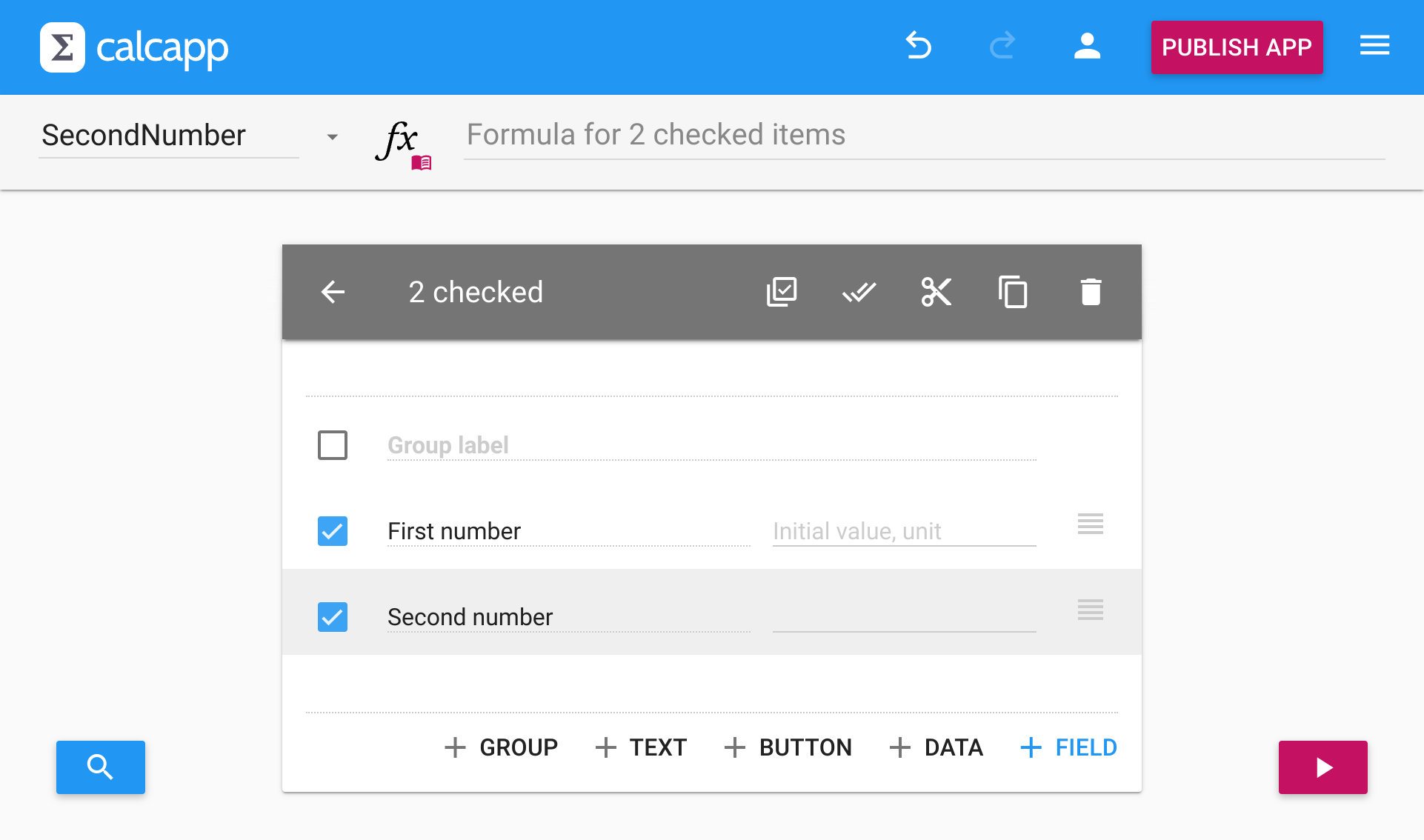Add a new GROUP
The image size is (1424, 840).
(502, 747)
